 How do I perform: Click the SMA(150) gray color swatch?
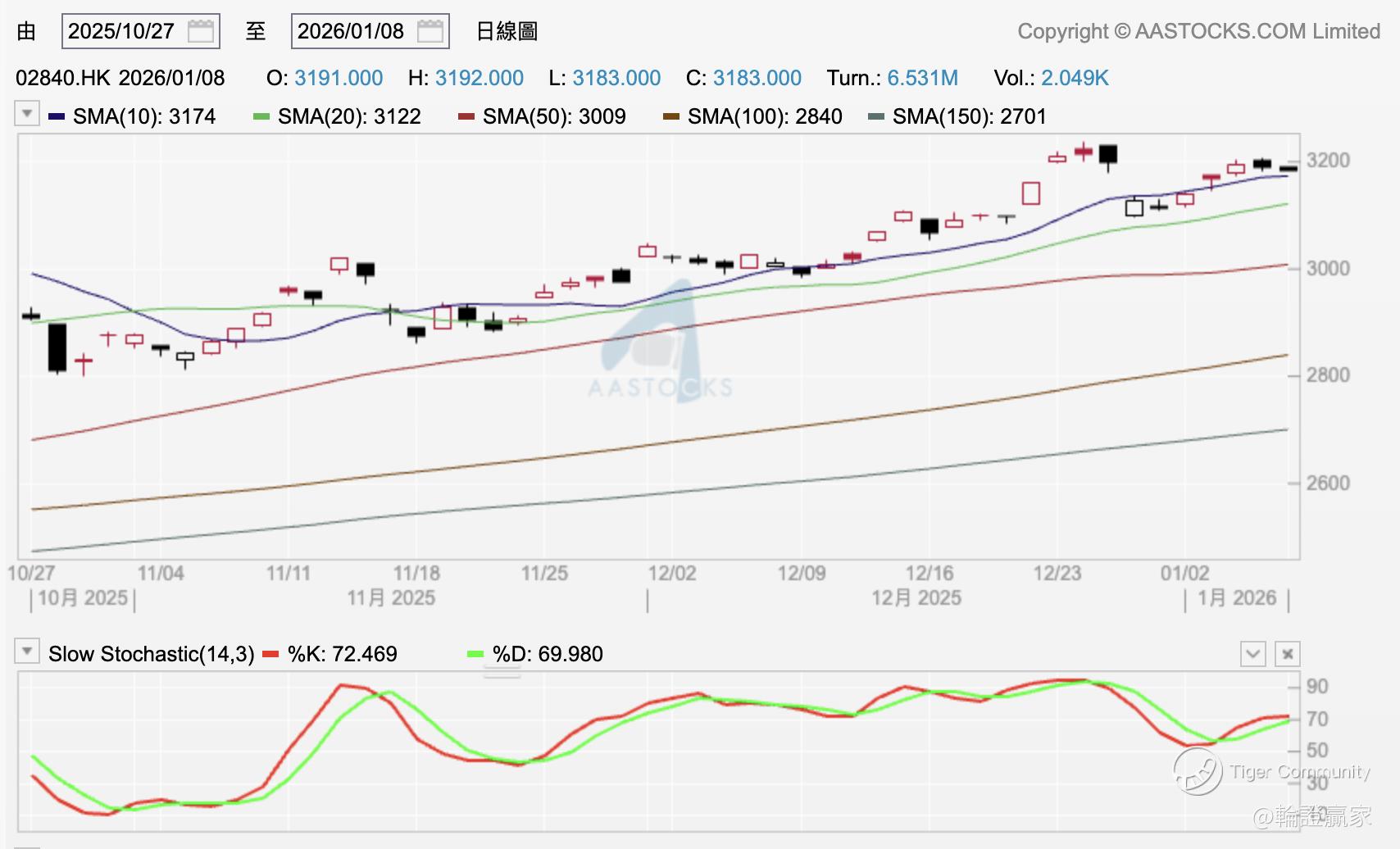pyautogui.click(x=876, y=117)
